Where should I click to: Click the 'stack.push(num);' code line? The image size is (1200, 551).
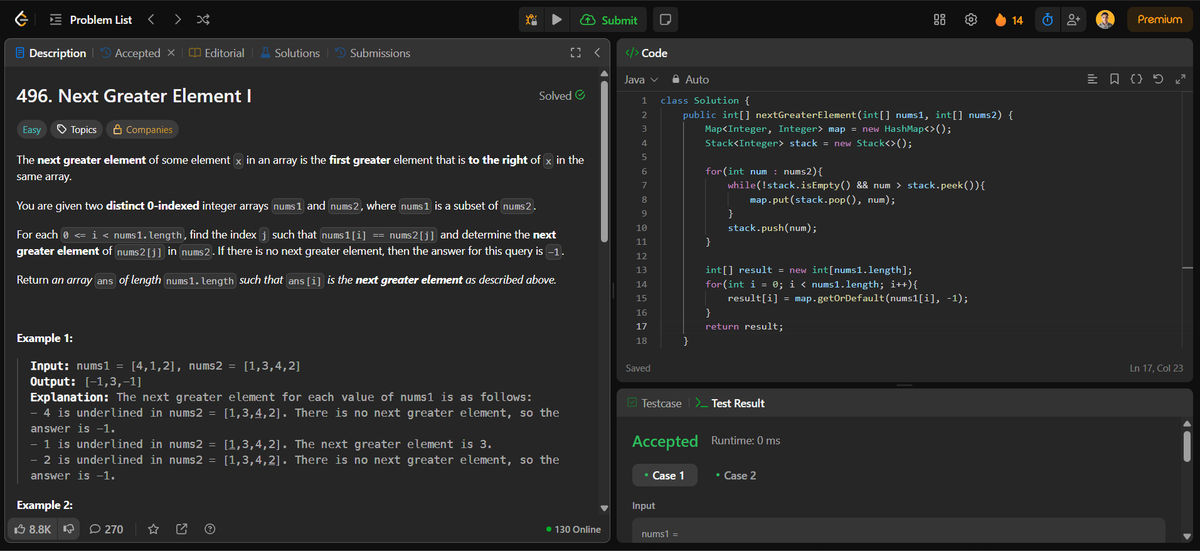(772, 228)
